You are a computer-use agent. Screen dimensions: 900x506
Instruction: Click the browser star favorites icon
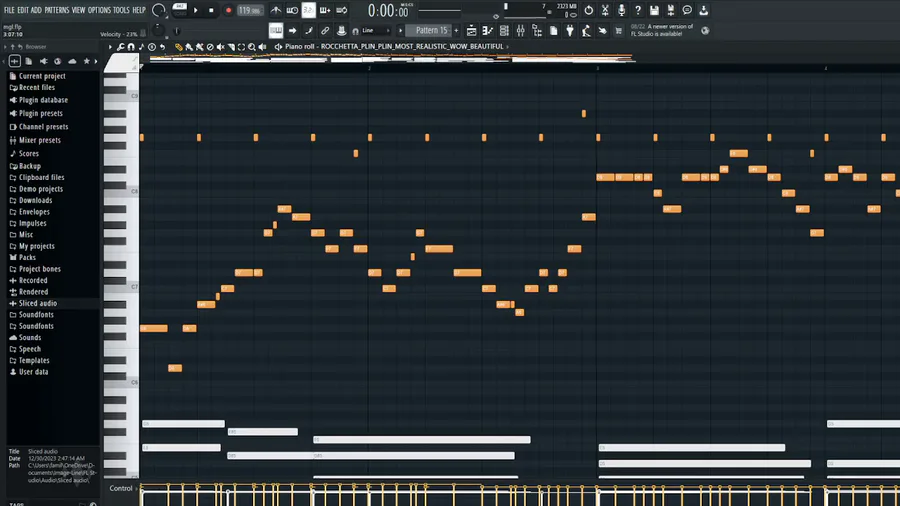87,61
